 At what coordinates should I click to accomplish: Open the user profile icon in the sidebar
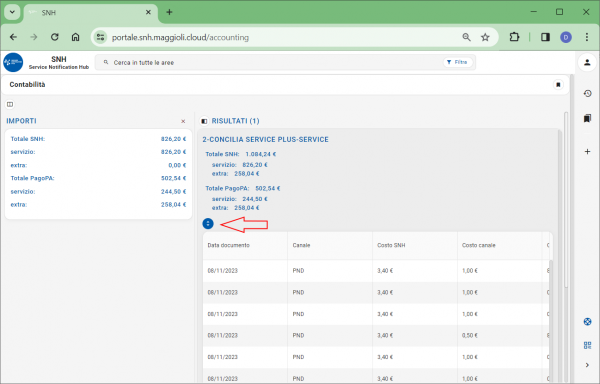coord(587,62)
